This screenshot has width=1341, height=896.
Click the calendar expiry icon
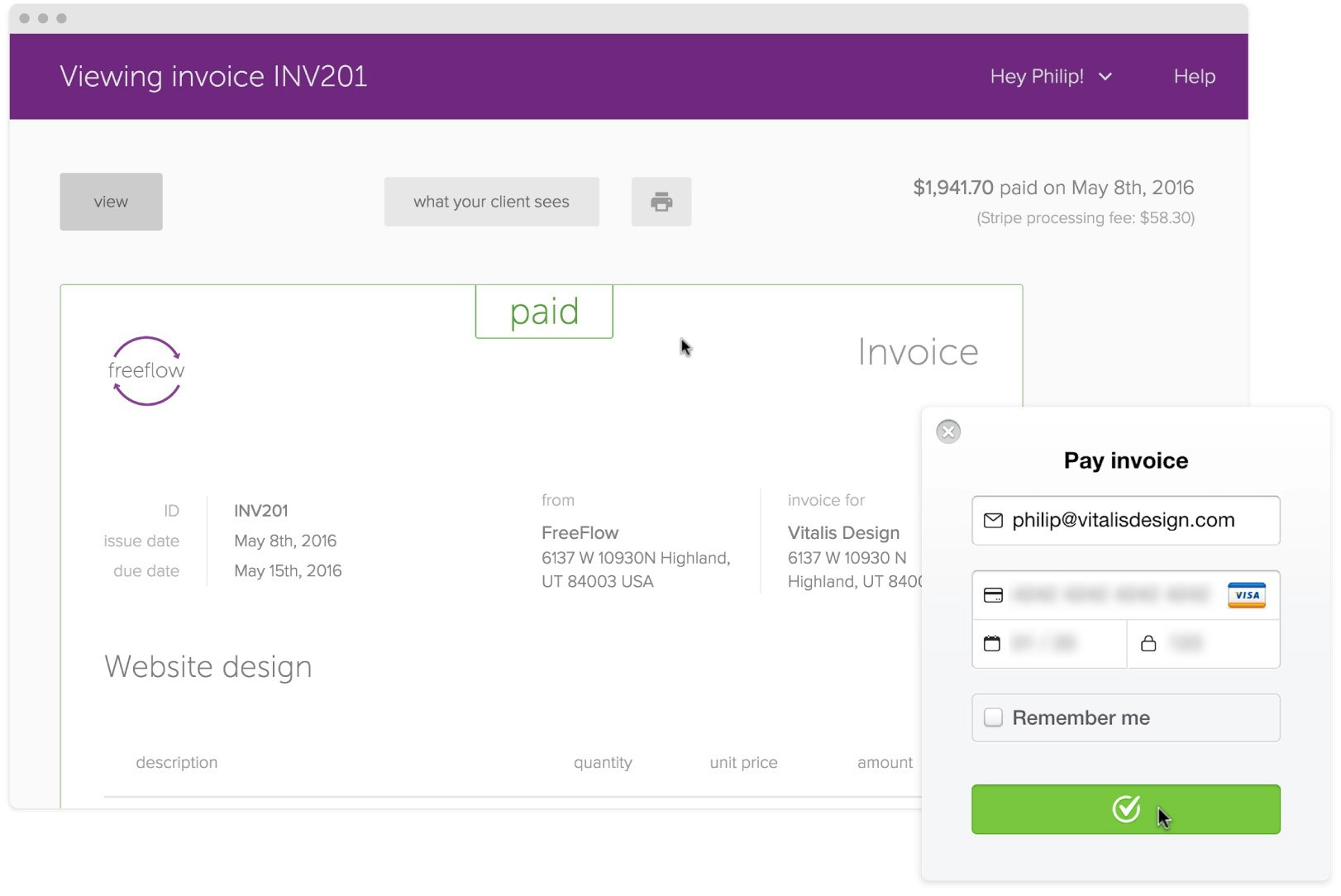[x=992, y=643]
